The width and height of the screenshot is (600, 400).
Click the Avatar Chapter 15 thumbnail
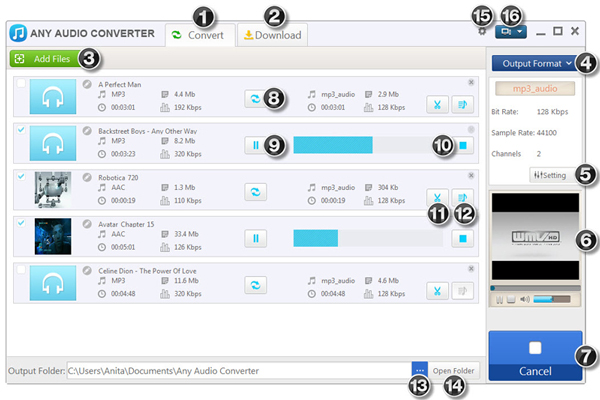coord(53,236)
